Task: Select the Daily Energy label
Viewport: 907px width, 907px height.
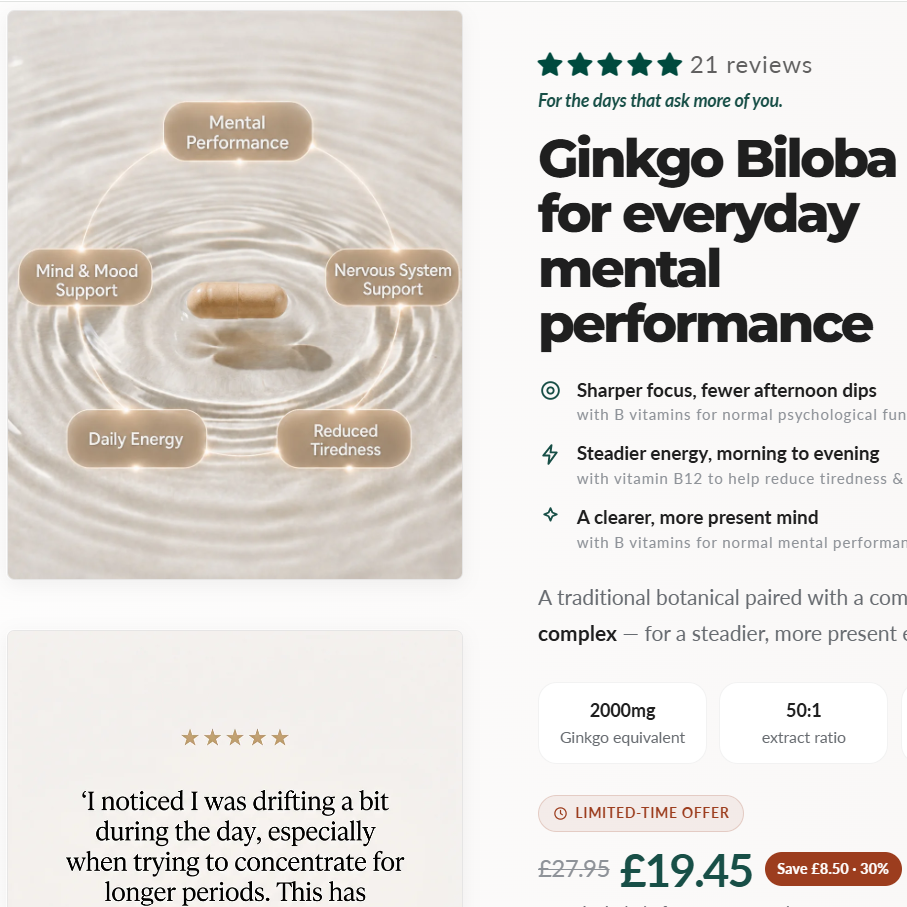Action: [x=136, y=438]
